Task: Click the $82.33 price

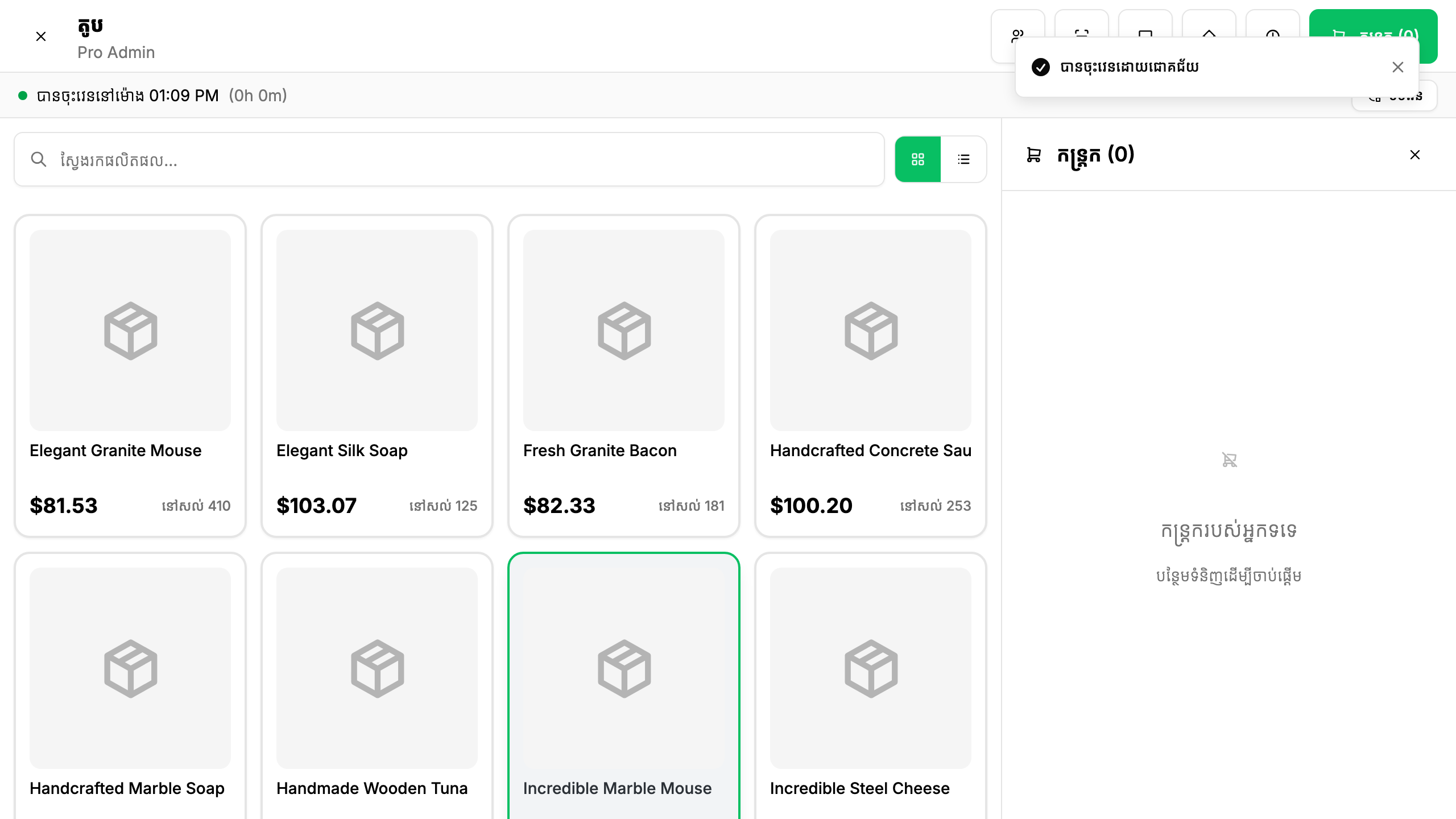Action: 559,506
